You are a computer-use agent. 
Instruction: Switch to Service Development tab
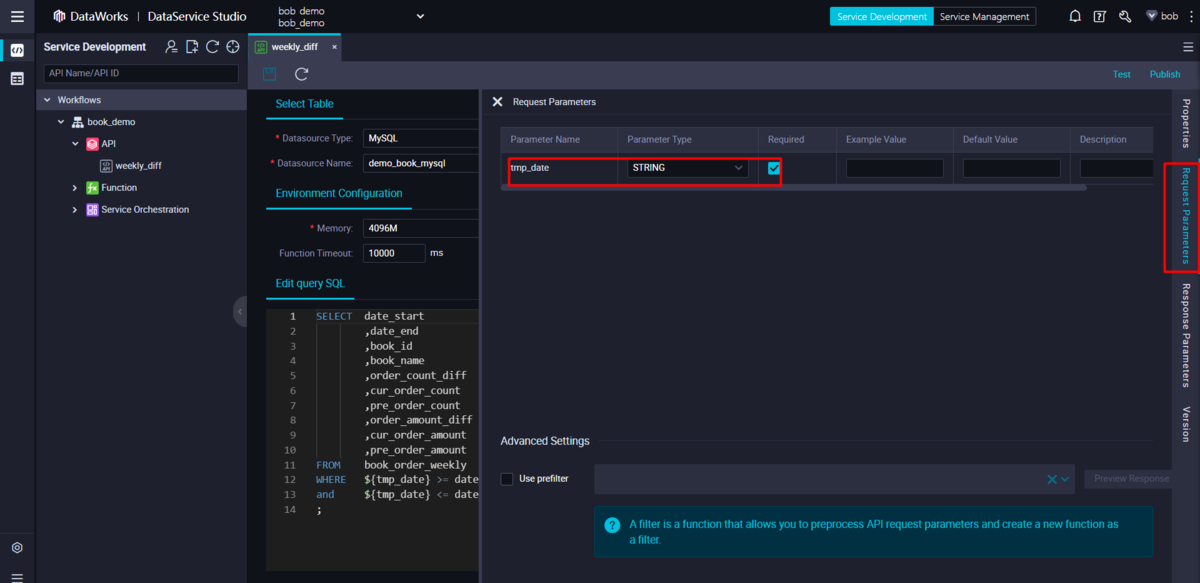(881, 17)
